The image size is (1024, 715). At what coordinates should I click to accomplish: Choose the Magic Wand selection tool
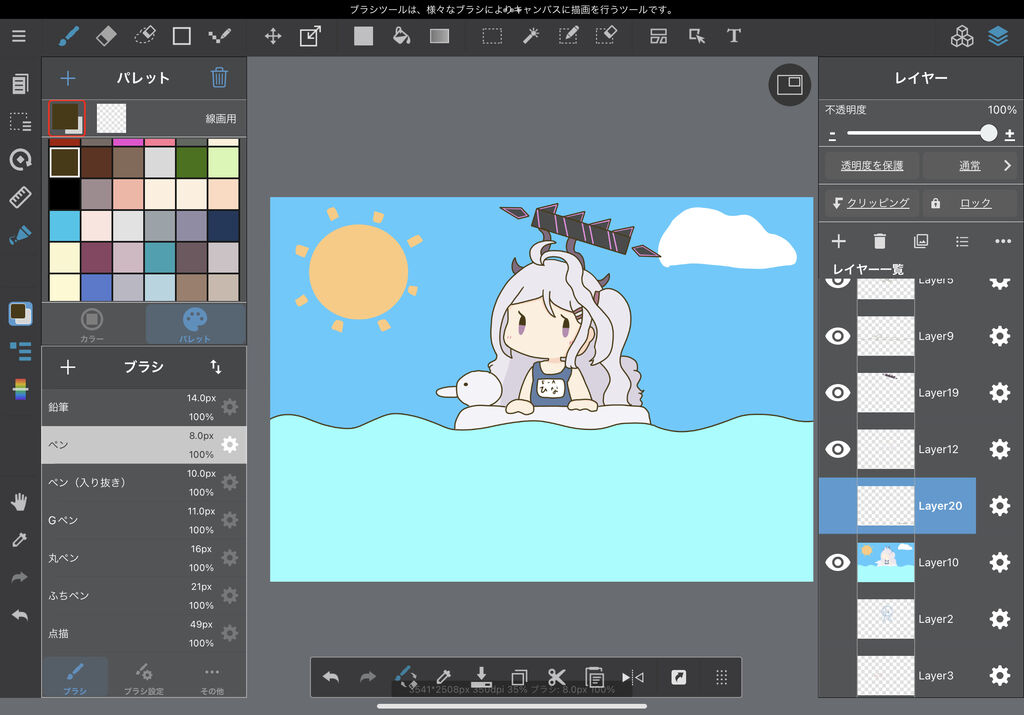[x=530, y=36]
